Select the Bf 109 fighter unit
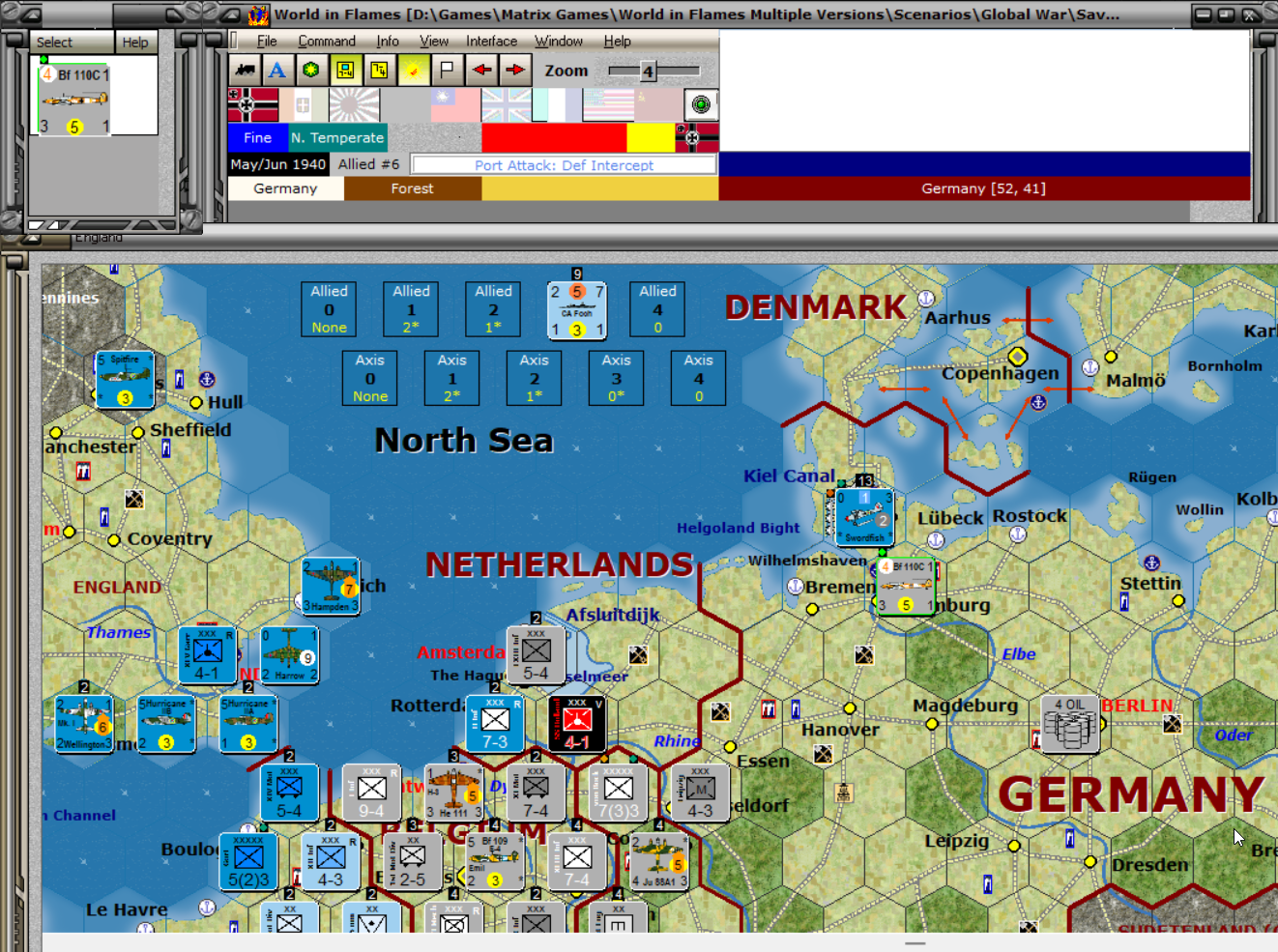 point(495,861)
